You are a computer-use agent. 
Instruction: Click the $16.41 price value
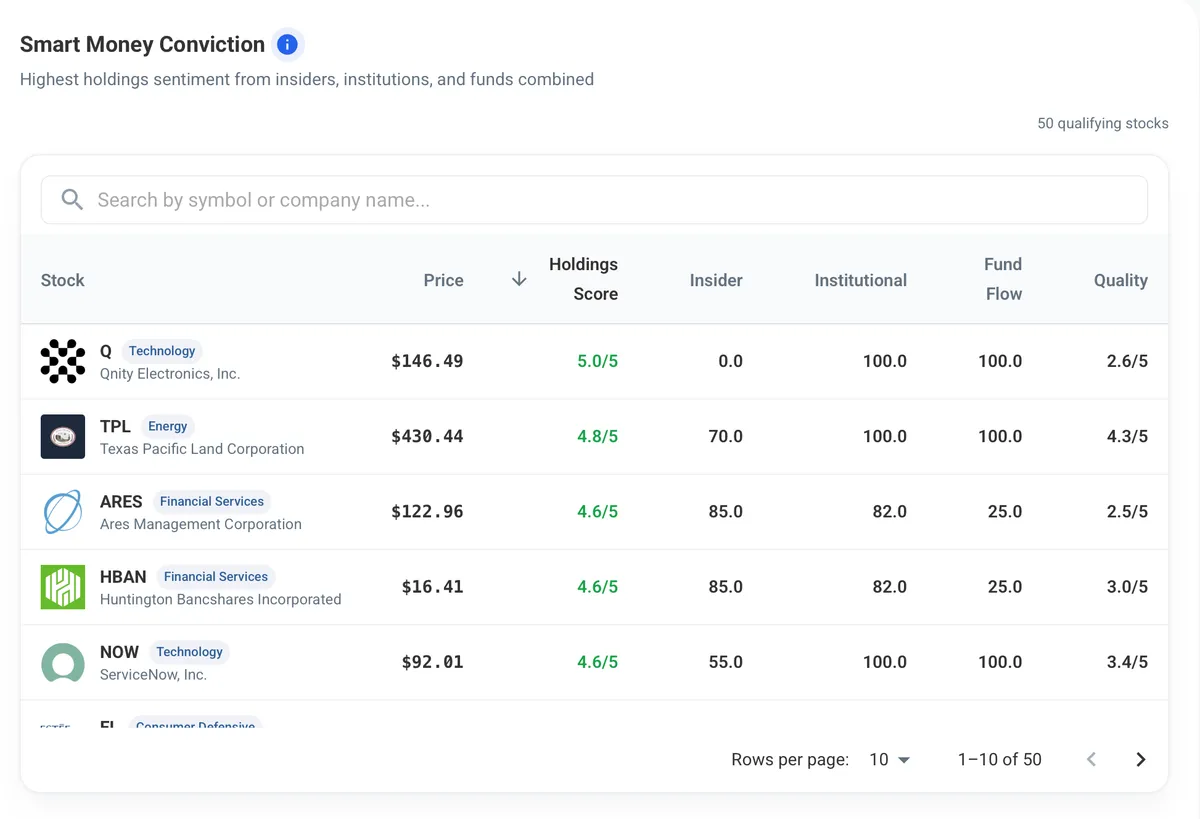432,586
